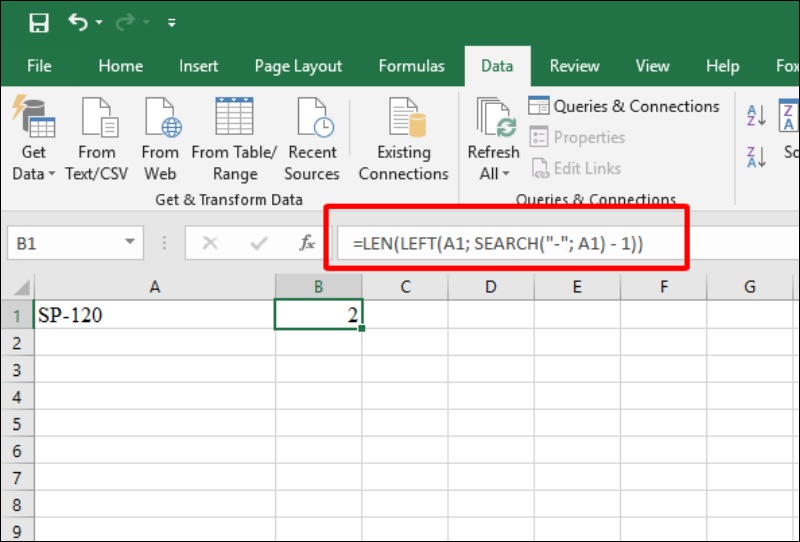Customize Quick Access Toolbar dropdown
Viewport: 800px width, 542px height.
click(x=172, y=22)
